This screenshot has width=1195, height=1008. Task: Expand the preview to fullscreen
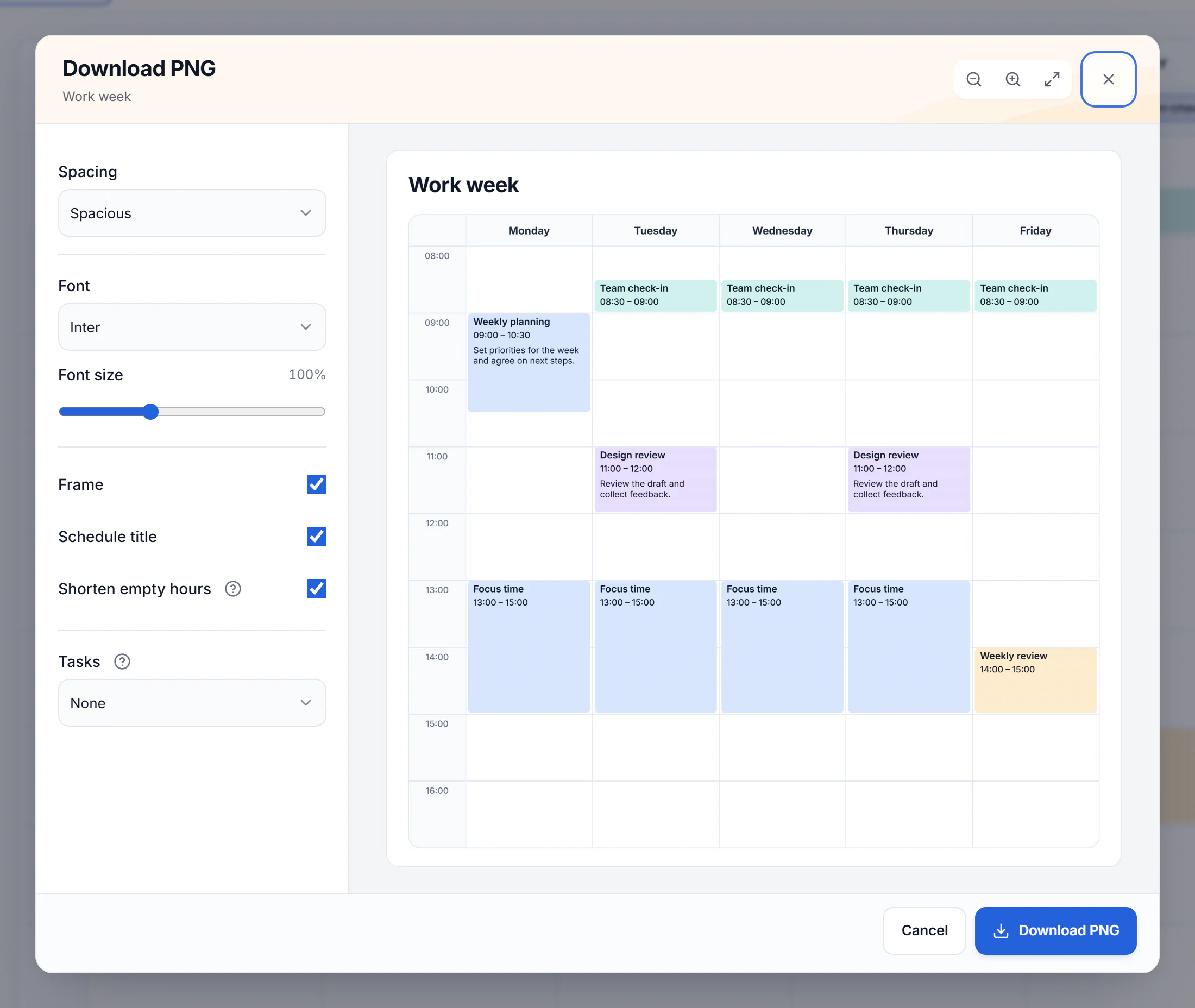pyautogui.click(x=1052, y=79)
